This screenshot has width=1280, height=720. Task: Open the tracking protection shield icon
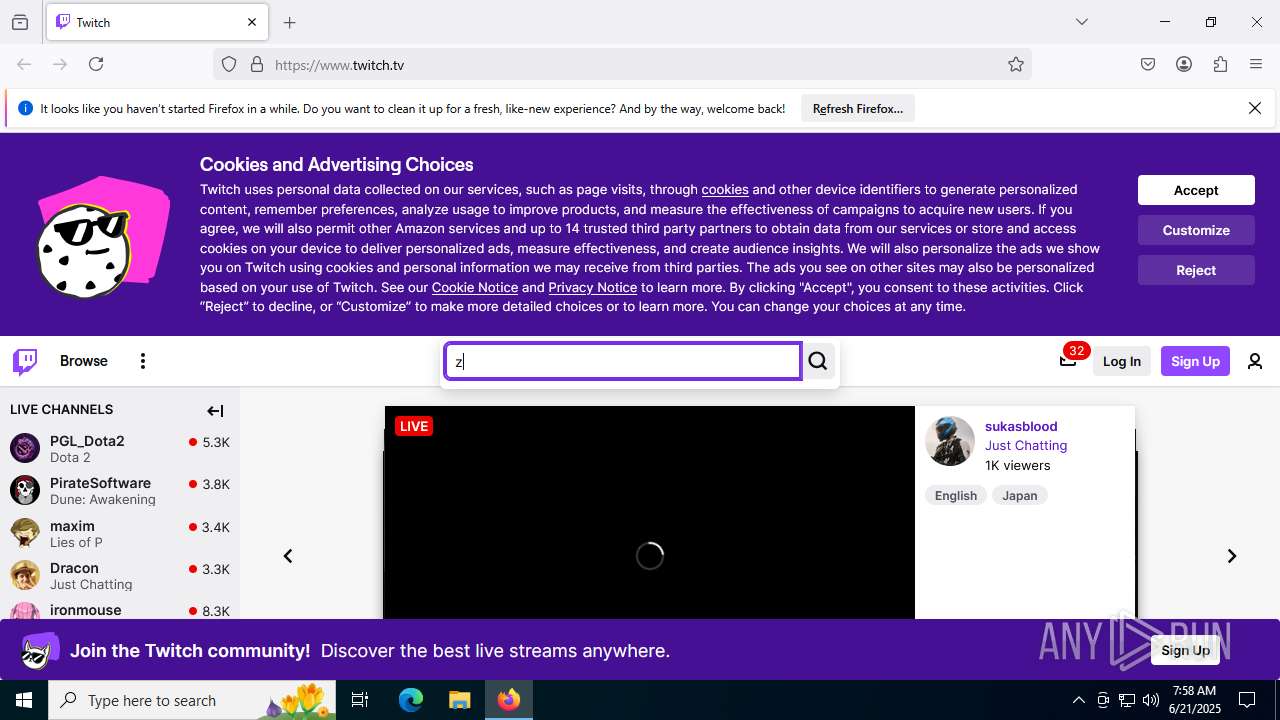pos(229,64)
